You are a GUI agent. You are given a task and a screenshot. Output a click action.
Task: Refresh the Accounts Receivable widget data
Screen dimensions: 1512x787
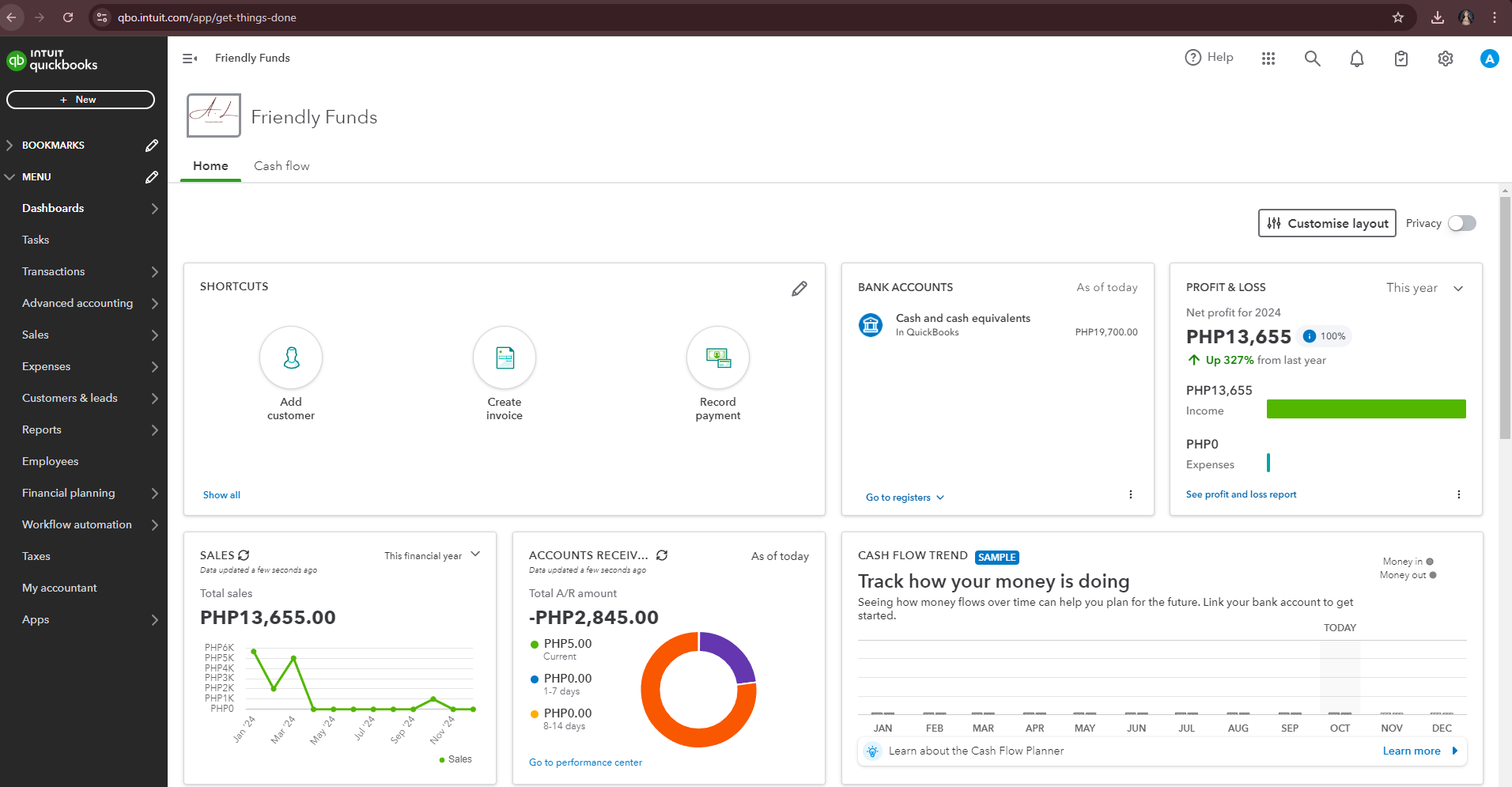pyautogui.click(x=662, y=555)
